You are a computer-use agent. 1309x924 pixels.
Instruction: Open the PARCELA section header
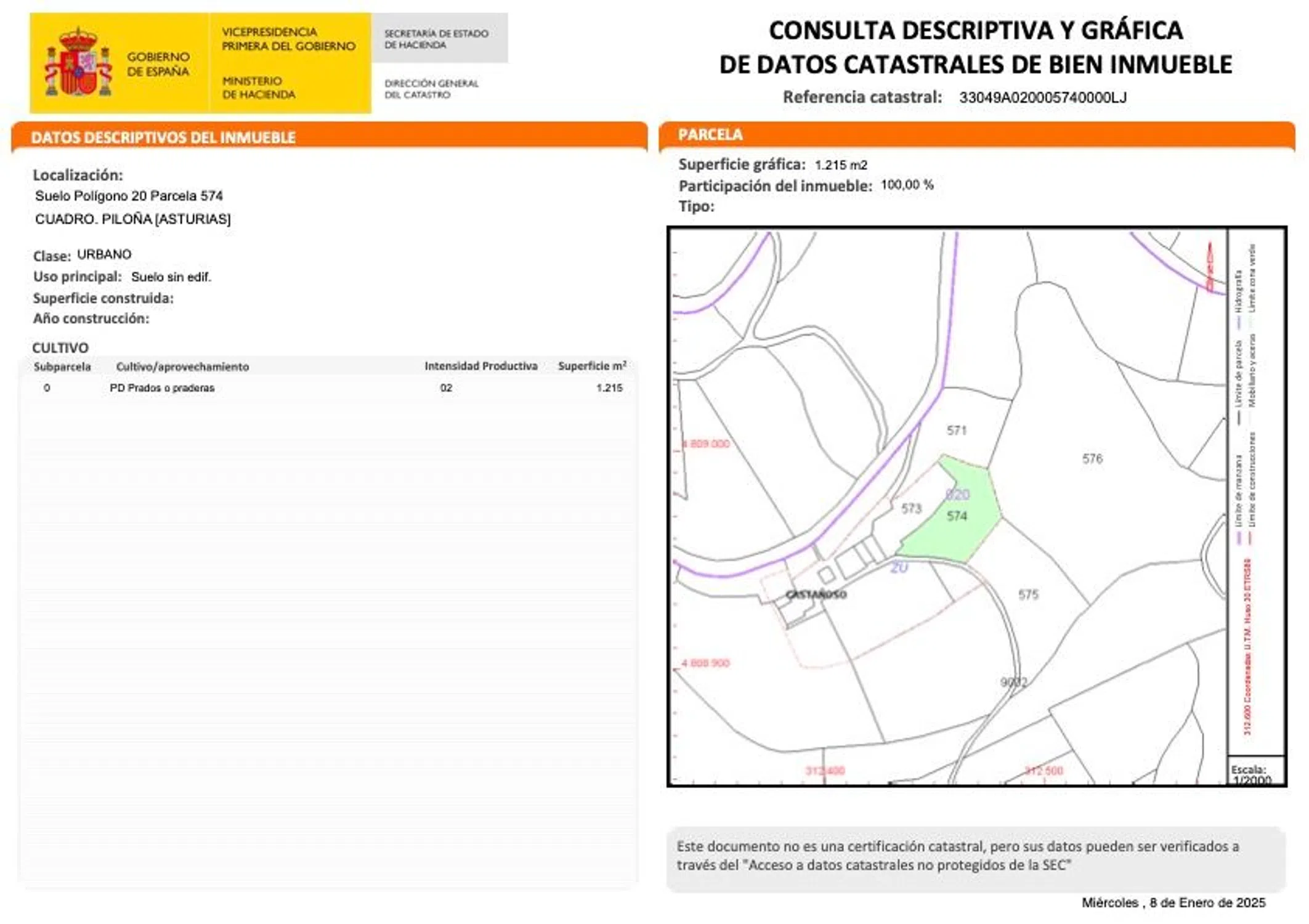click(710, 135)
